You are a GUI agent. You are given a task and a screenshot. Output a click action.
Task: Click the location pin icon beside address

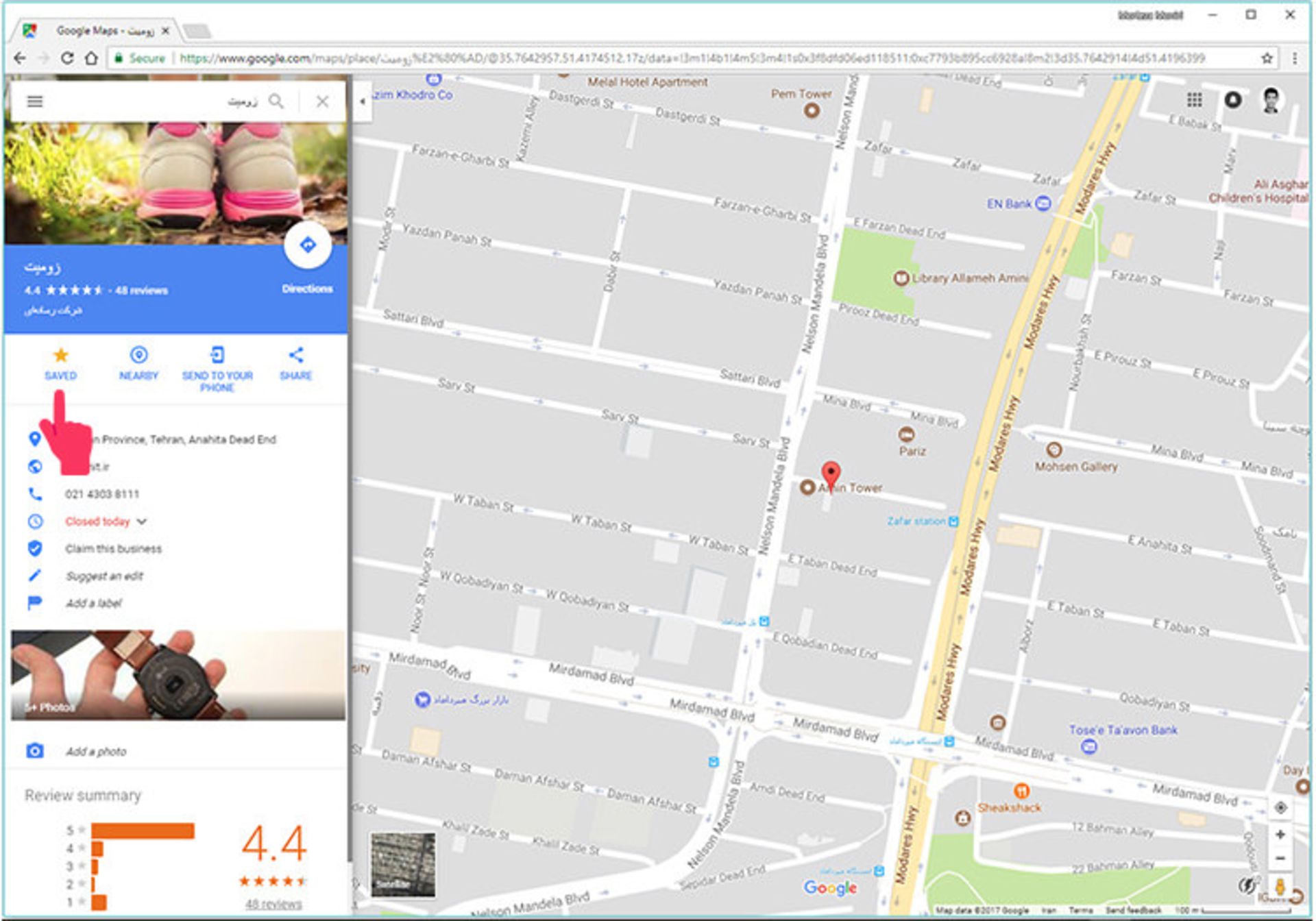(35, 439)
